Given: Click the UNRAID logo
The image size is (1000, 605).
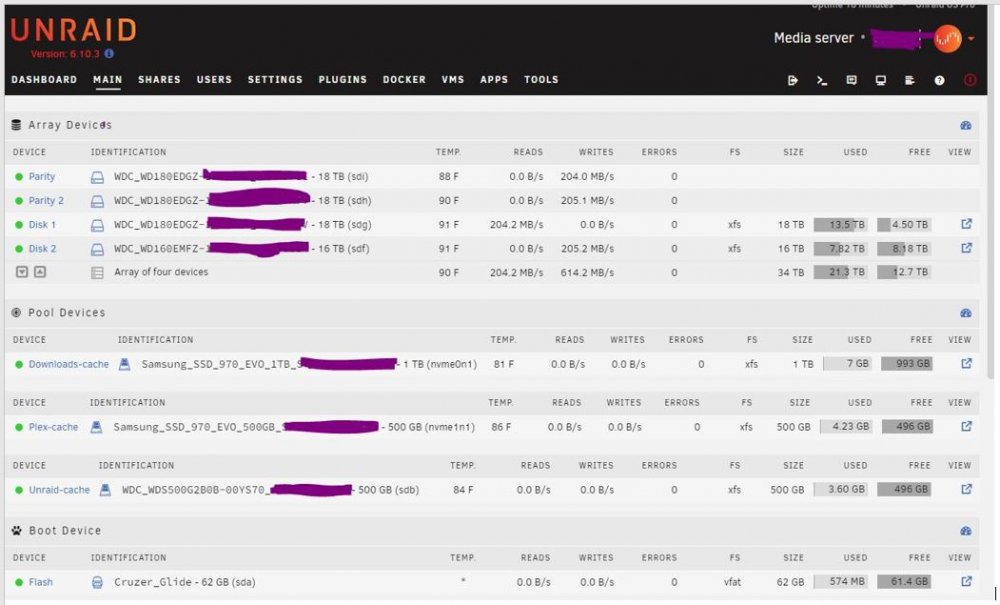Looking at the screenshot, I should pos(73,30).
